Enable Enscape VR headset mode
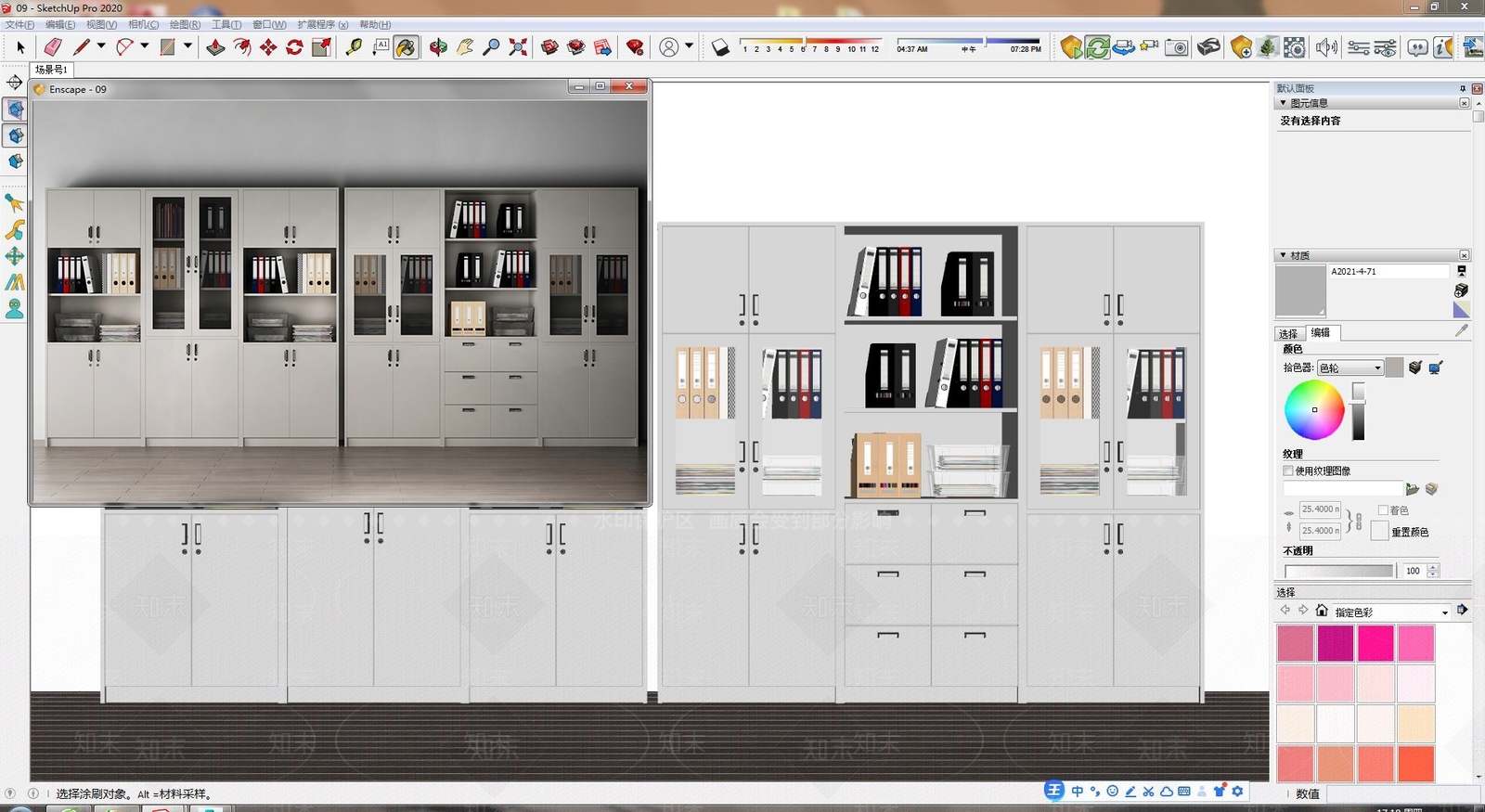Viewport: 1485px width, 812px height. click(x=1208, y=47)
